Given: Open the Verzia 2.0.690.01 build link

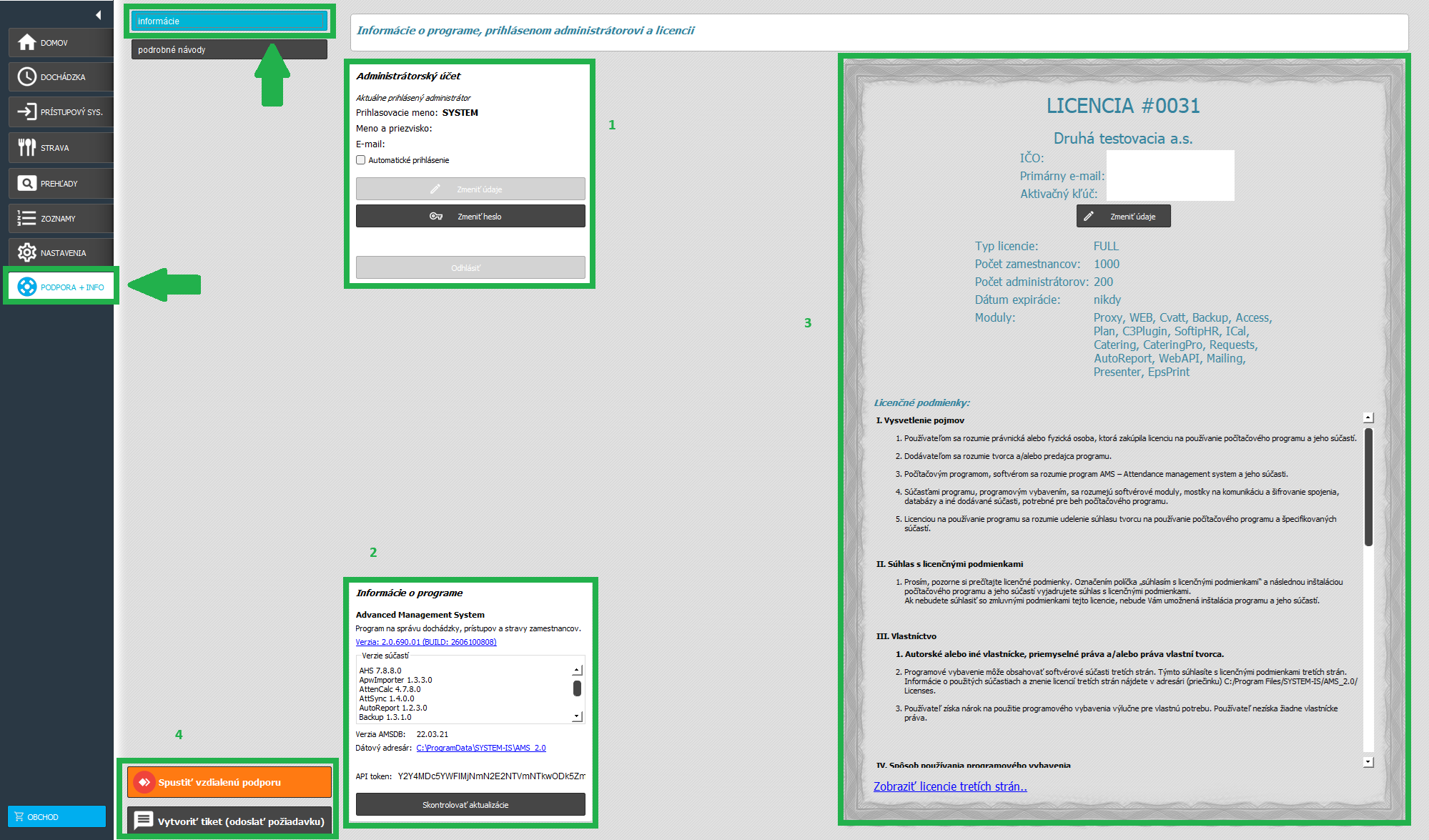Looking at the screenshot, I should (426, 642).
